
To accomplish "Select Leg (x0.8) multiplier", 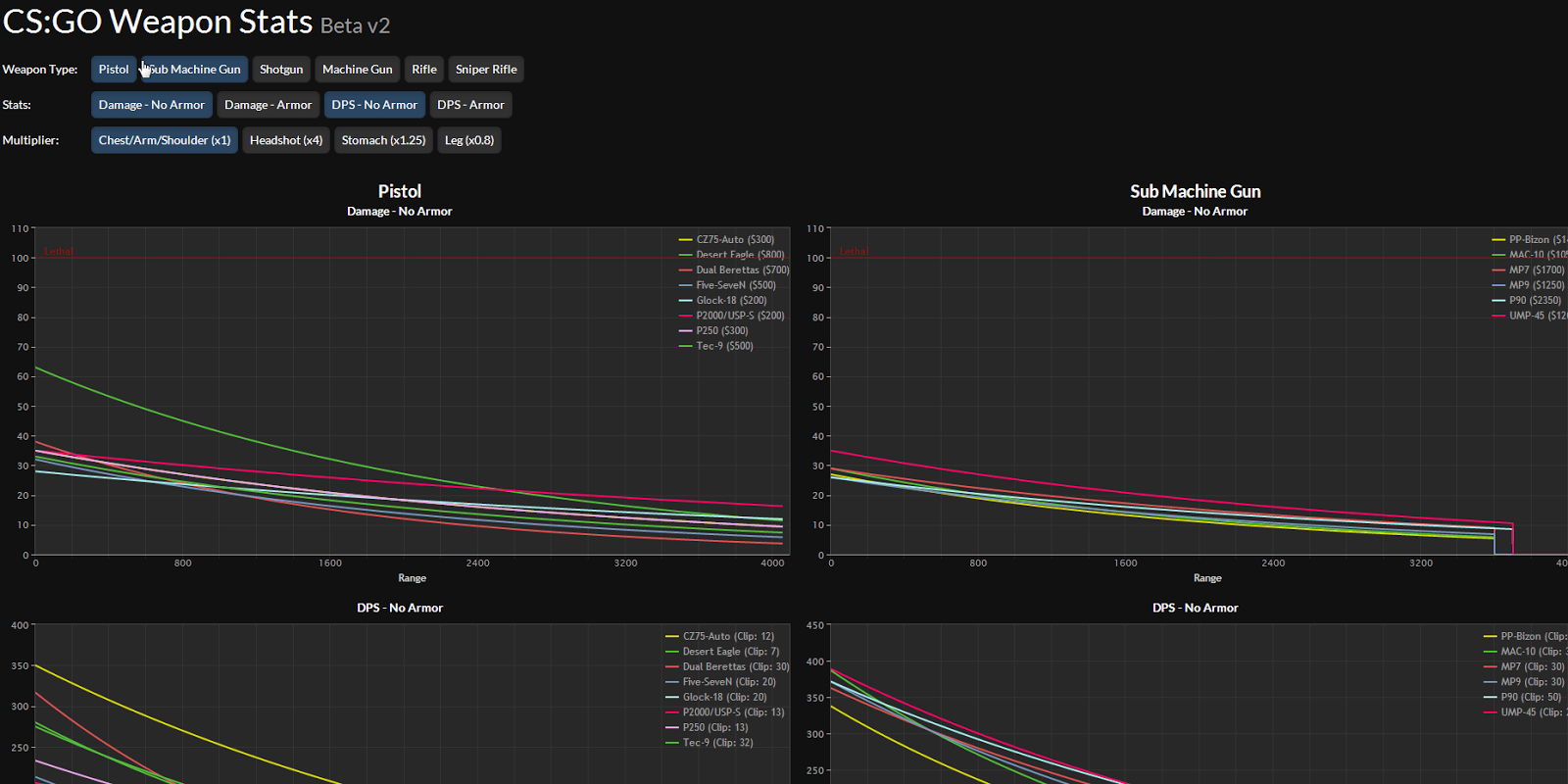I will coord(469,140).
